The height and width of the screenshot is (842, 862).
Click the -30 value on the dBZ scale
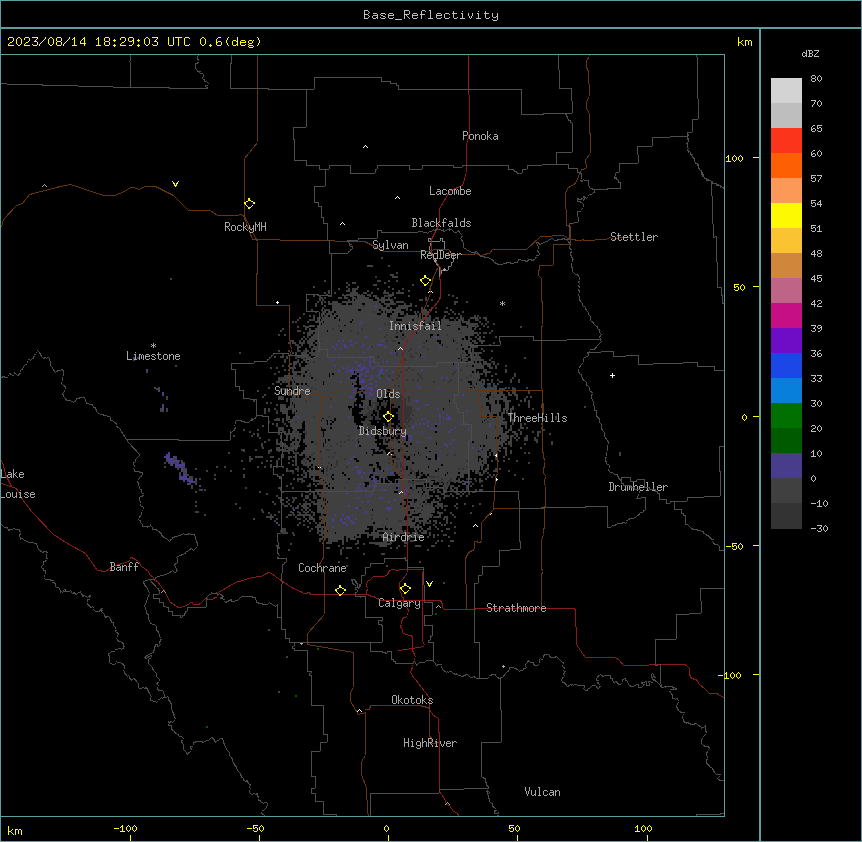[819, 528]
